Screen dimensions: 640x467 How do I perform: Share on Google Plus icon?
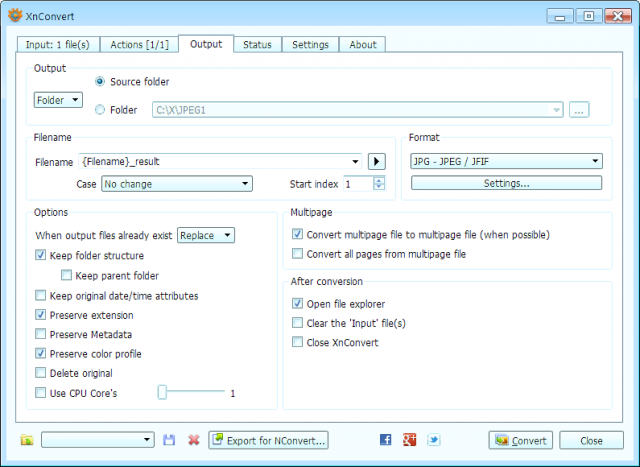(409, 440)
